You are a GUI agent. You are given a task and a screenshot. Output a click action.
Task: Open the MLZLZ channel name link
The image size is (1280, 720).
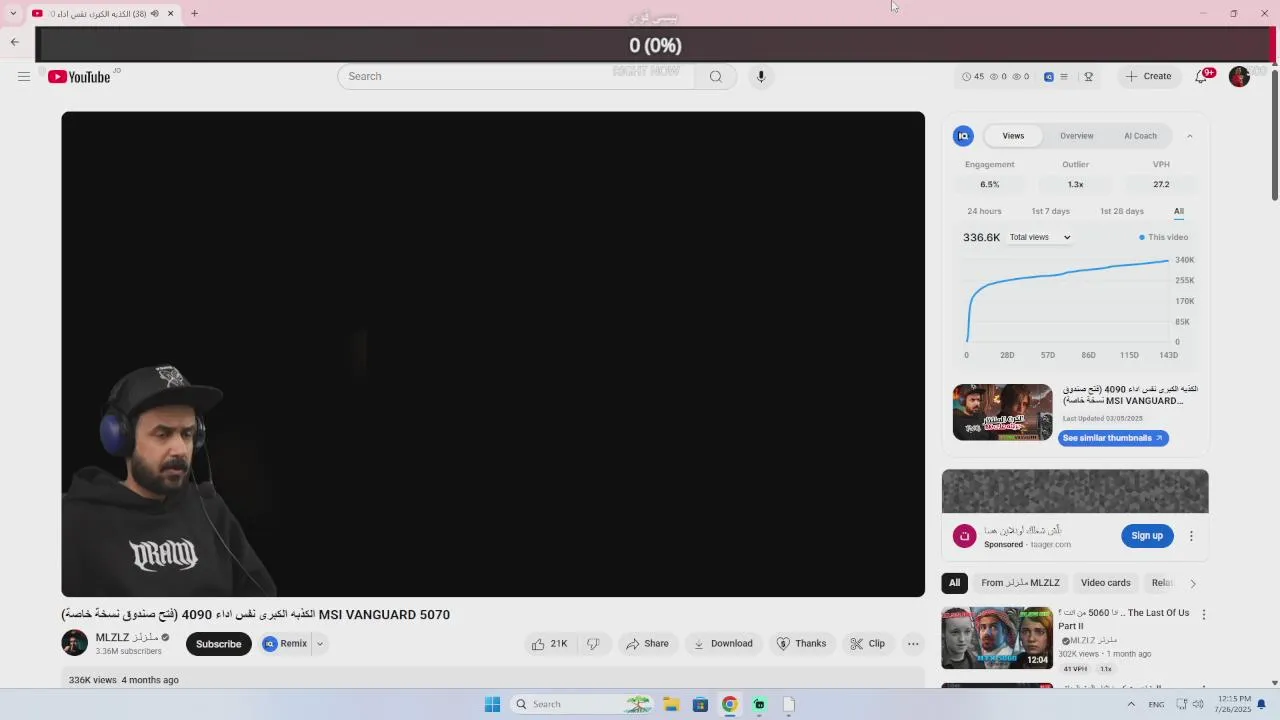[127, 637]
